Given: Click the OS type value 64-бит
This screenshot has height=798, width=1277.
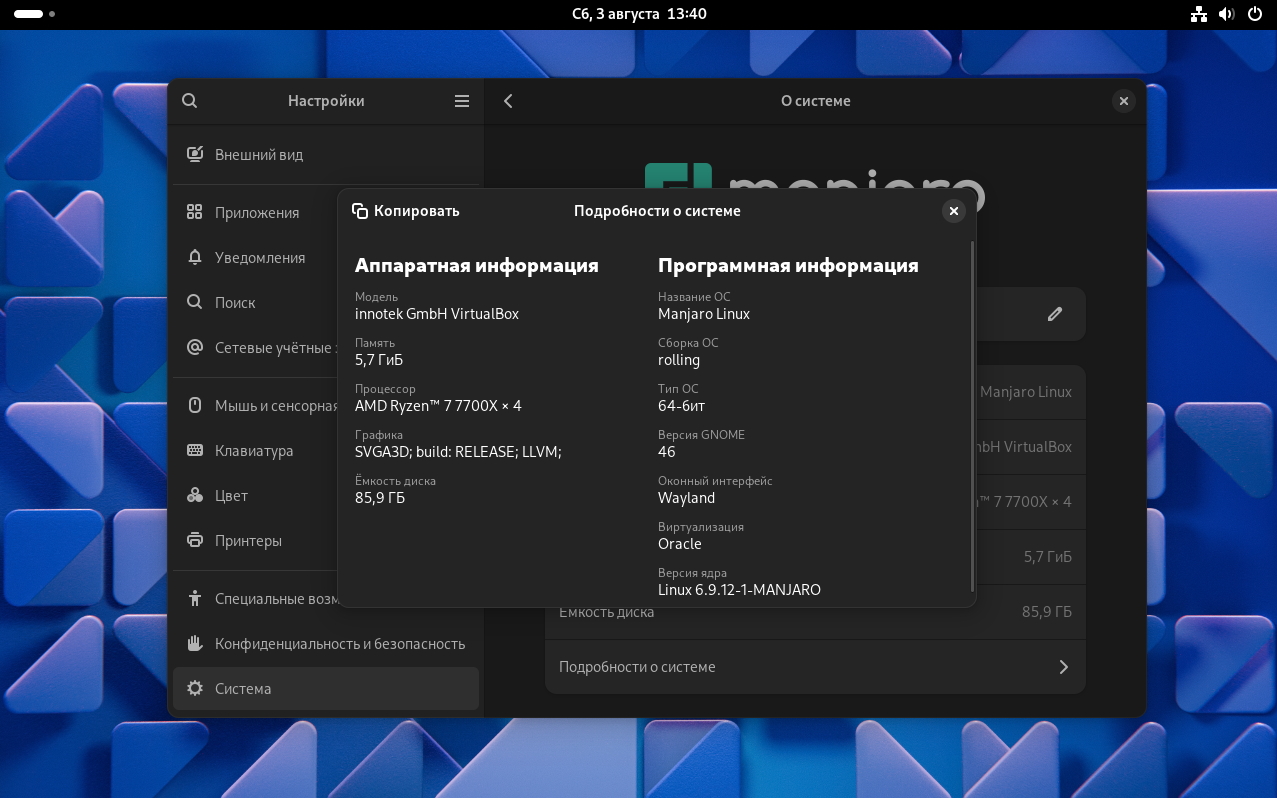Looking at the screenshot, I should [681, 406].
